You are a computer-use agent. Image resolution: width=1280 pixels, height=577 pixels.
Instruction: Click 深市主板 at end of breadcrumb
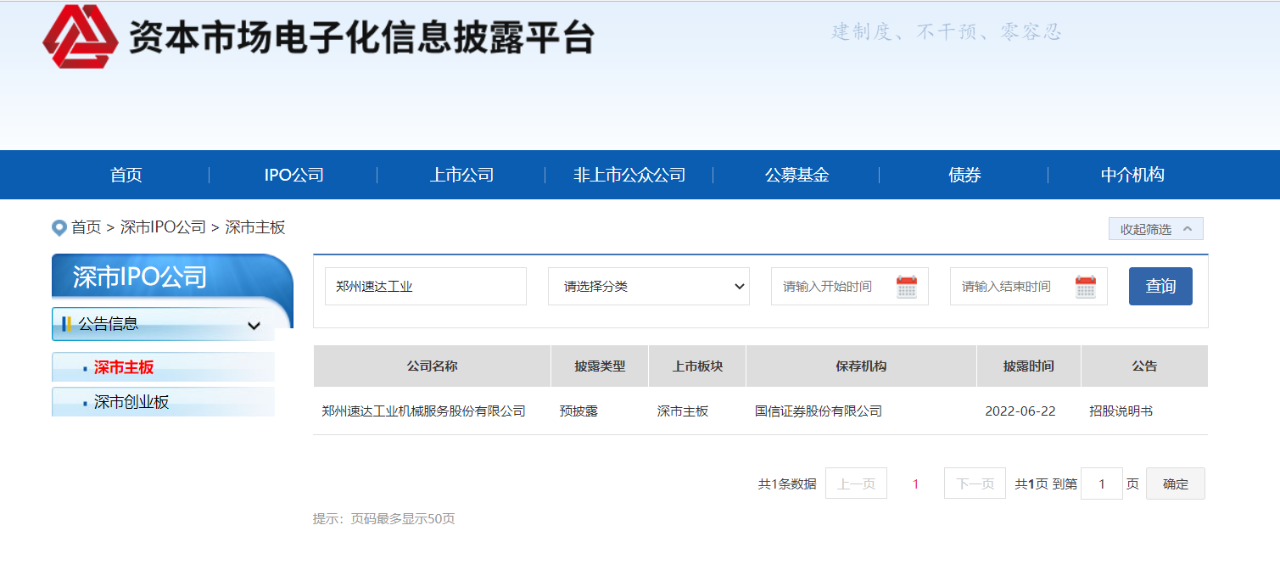[x=255, y=228]
